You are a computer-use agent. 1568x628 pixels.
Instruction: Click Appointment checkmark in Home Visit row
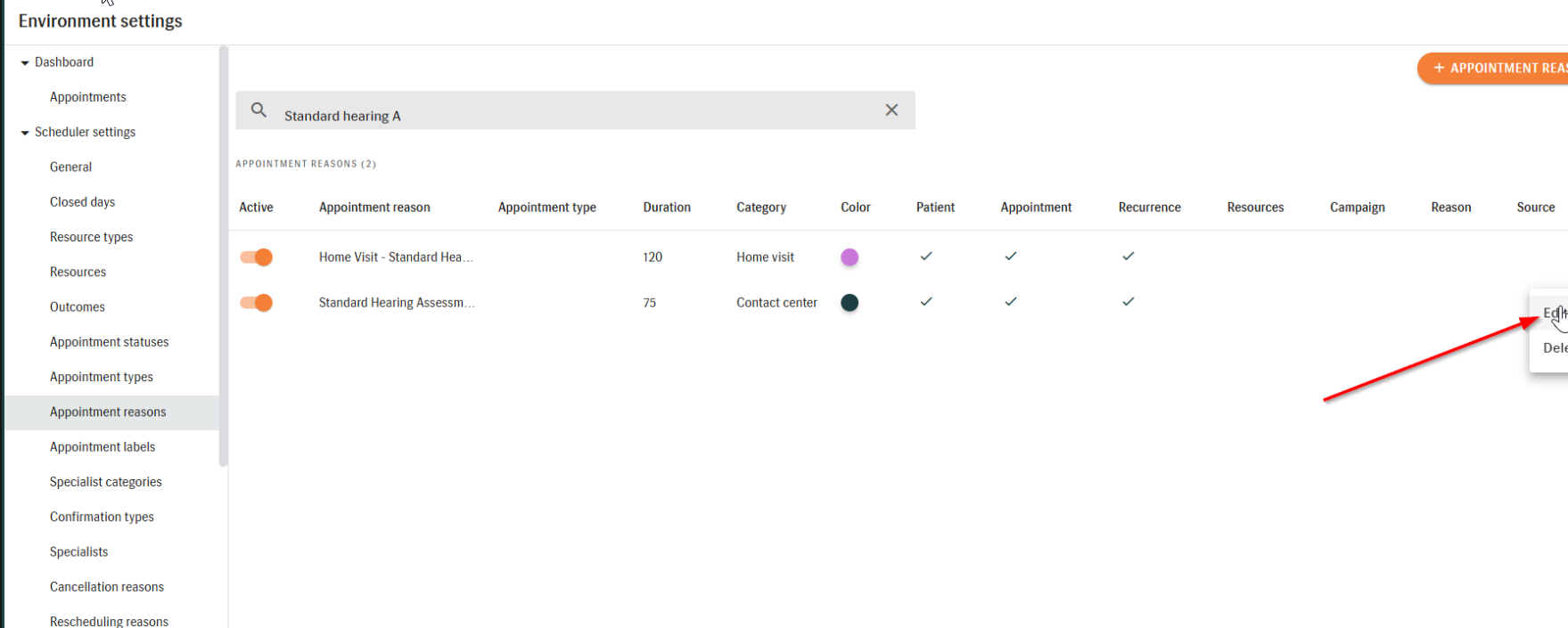pyautogui.click(x=1010, y=257)
